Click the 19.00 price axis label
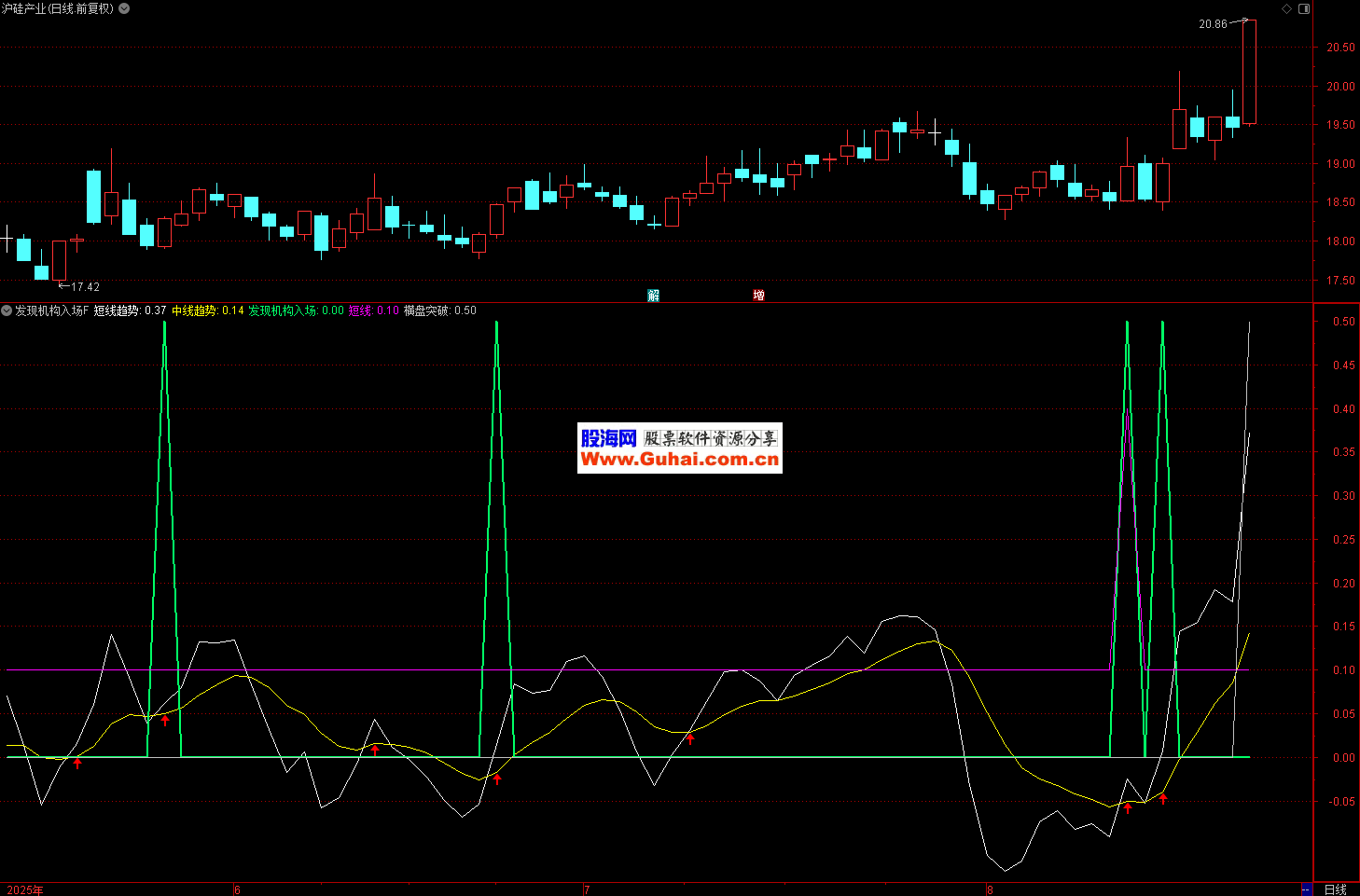1360x896 pixels. pyautogui.click(x=1340, y=164)
